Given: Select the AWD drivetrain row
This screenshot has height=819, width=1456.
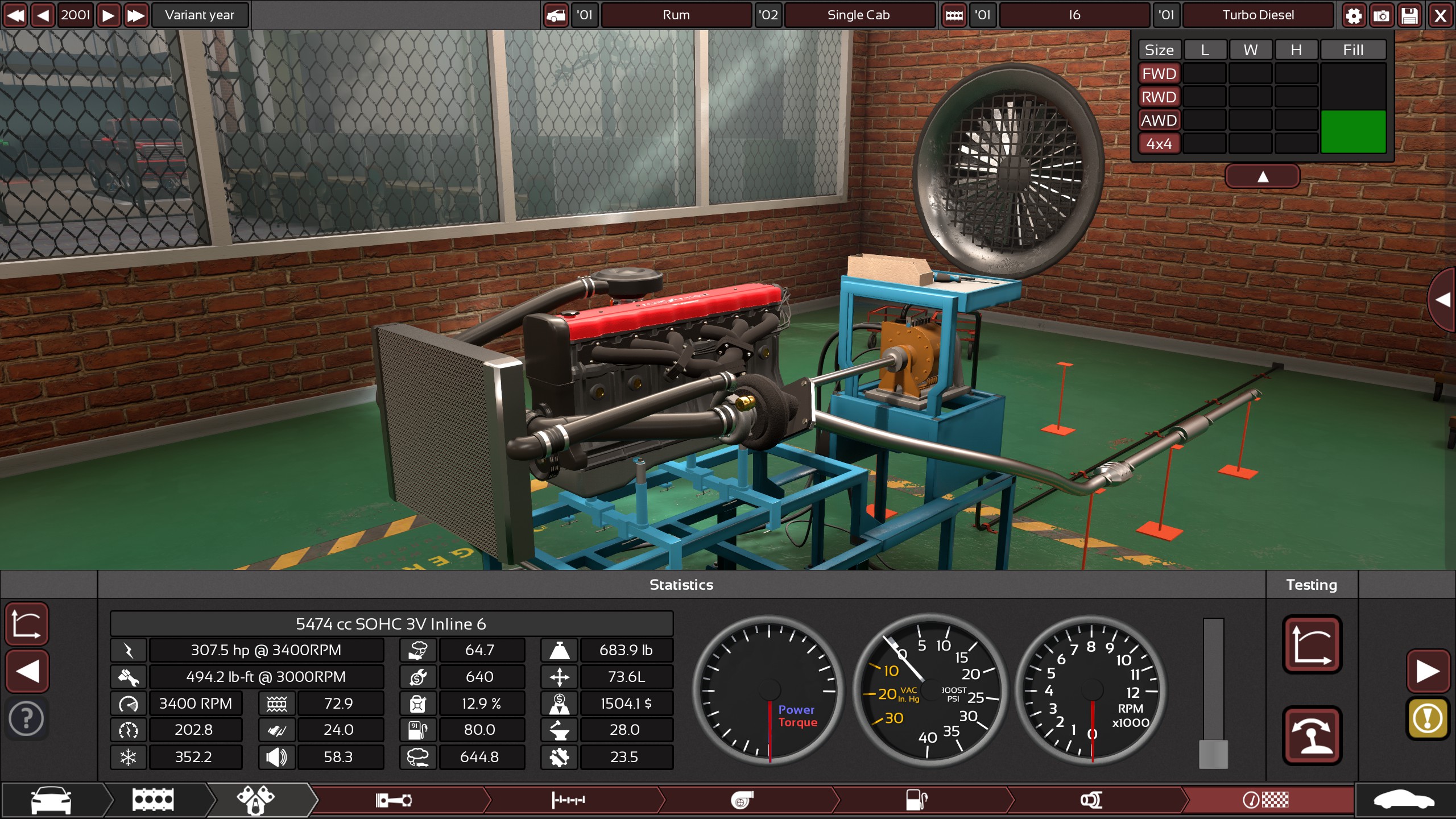Looking at the screenshot, I should tap(1159, 121).
